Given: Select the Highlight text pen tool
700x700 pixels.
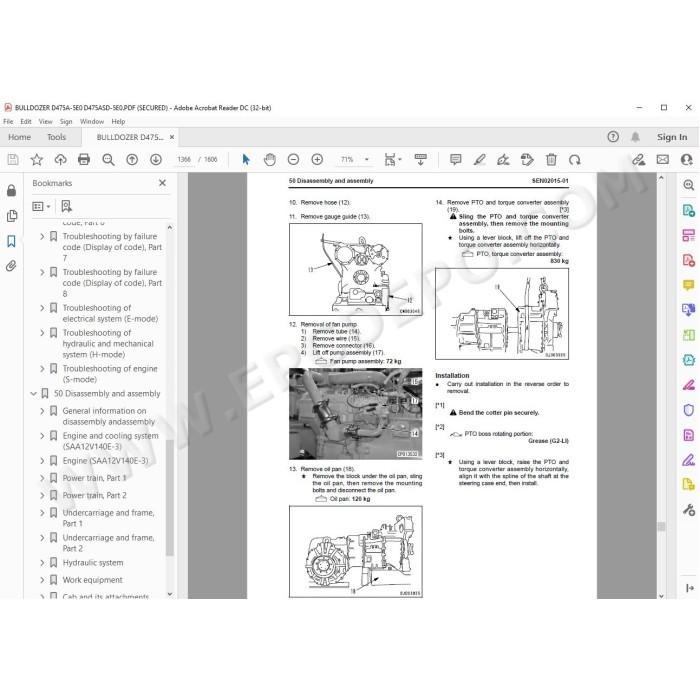Looking at the screenshot, I should coord(479,159).
